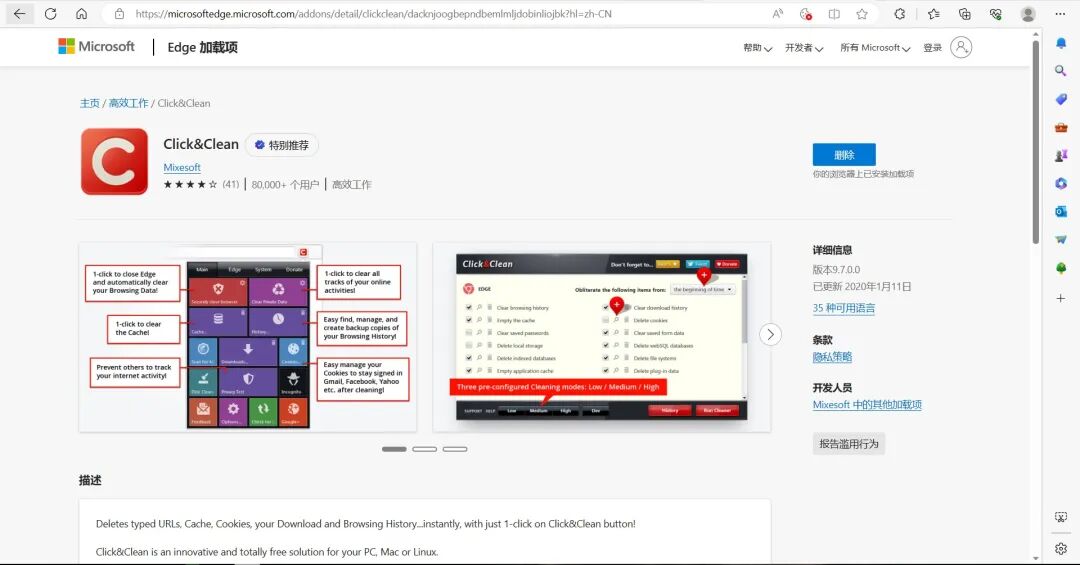The width and height of the screenshot is (1080, 565).
Task: Open the split screen icon in address bar
Action: tap(834, 14)
